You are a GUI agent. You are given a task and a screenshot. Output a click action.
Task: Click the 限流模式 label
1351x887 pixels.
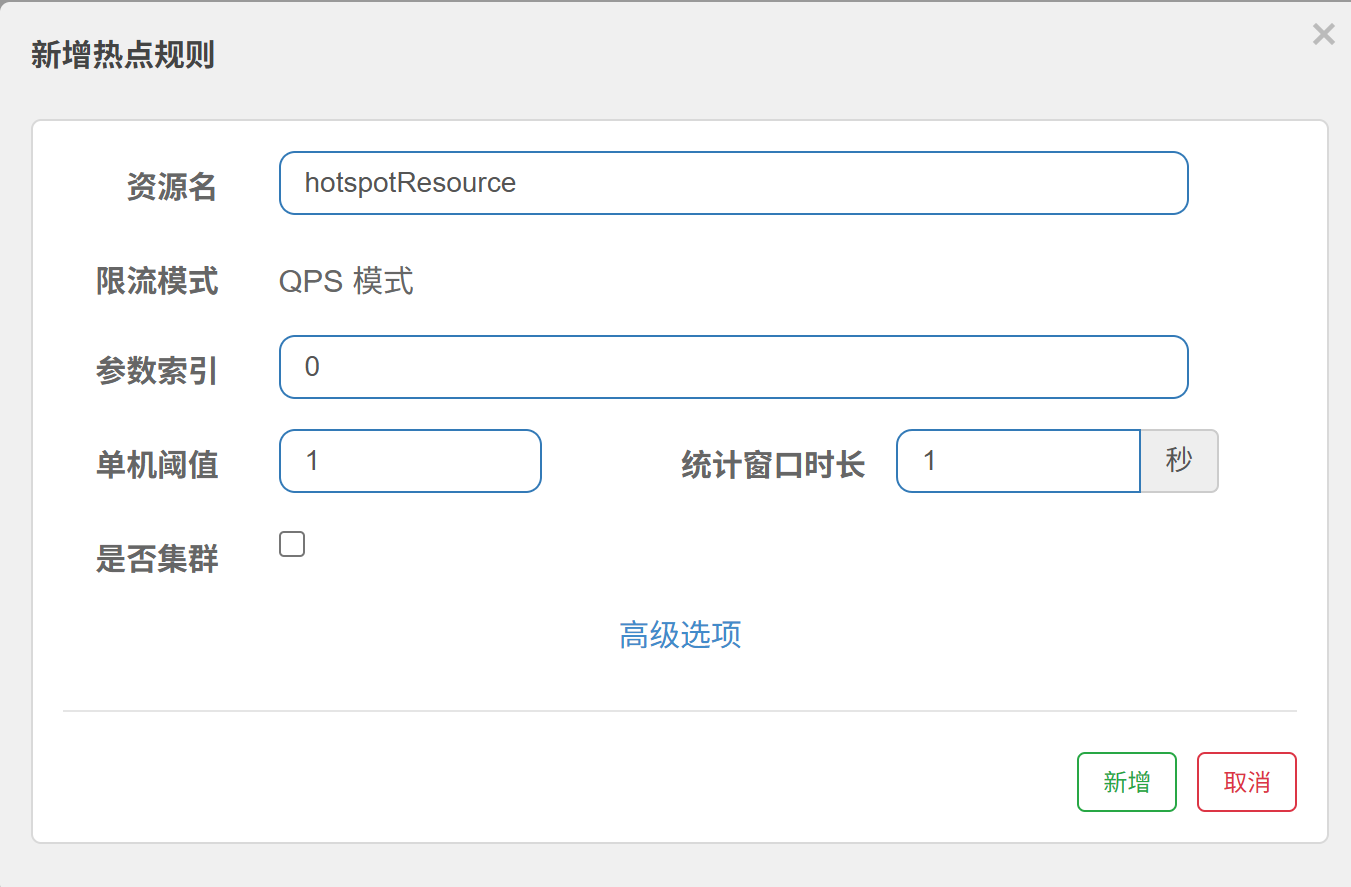(x=157, y=282)
